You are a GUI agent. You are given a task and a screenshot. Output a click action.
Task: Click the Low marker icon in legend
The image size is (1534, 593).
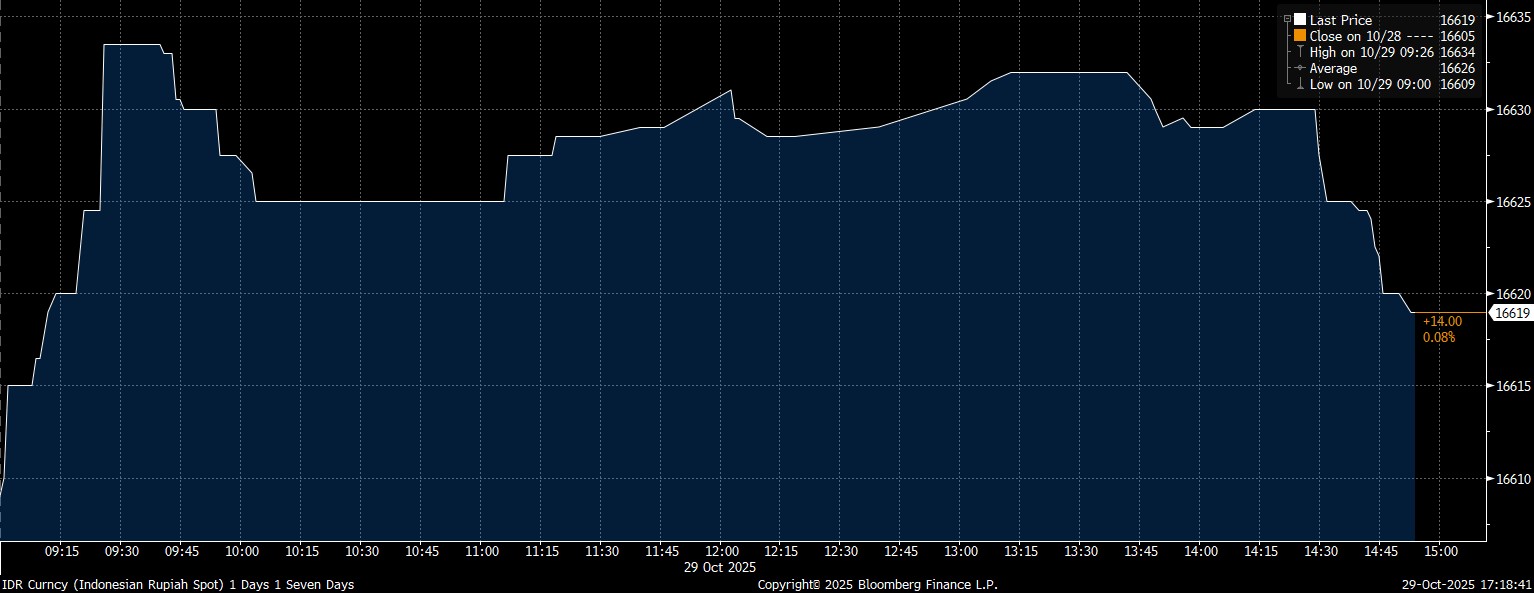1300,84
